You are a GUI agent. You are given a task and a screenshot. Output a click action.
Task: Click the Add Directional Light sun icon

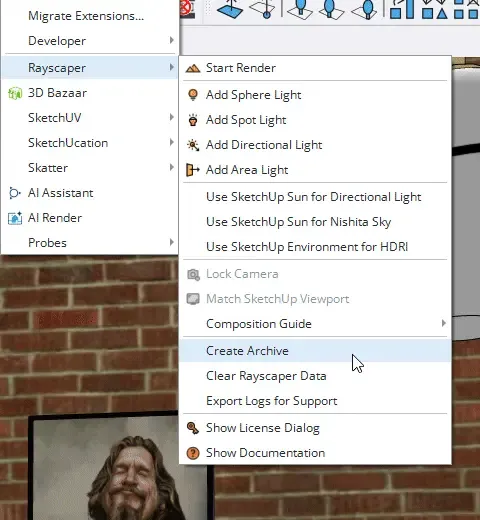point(193,145)
